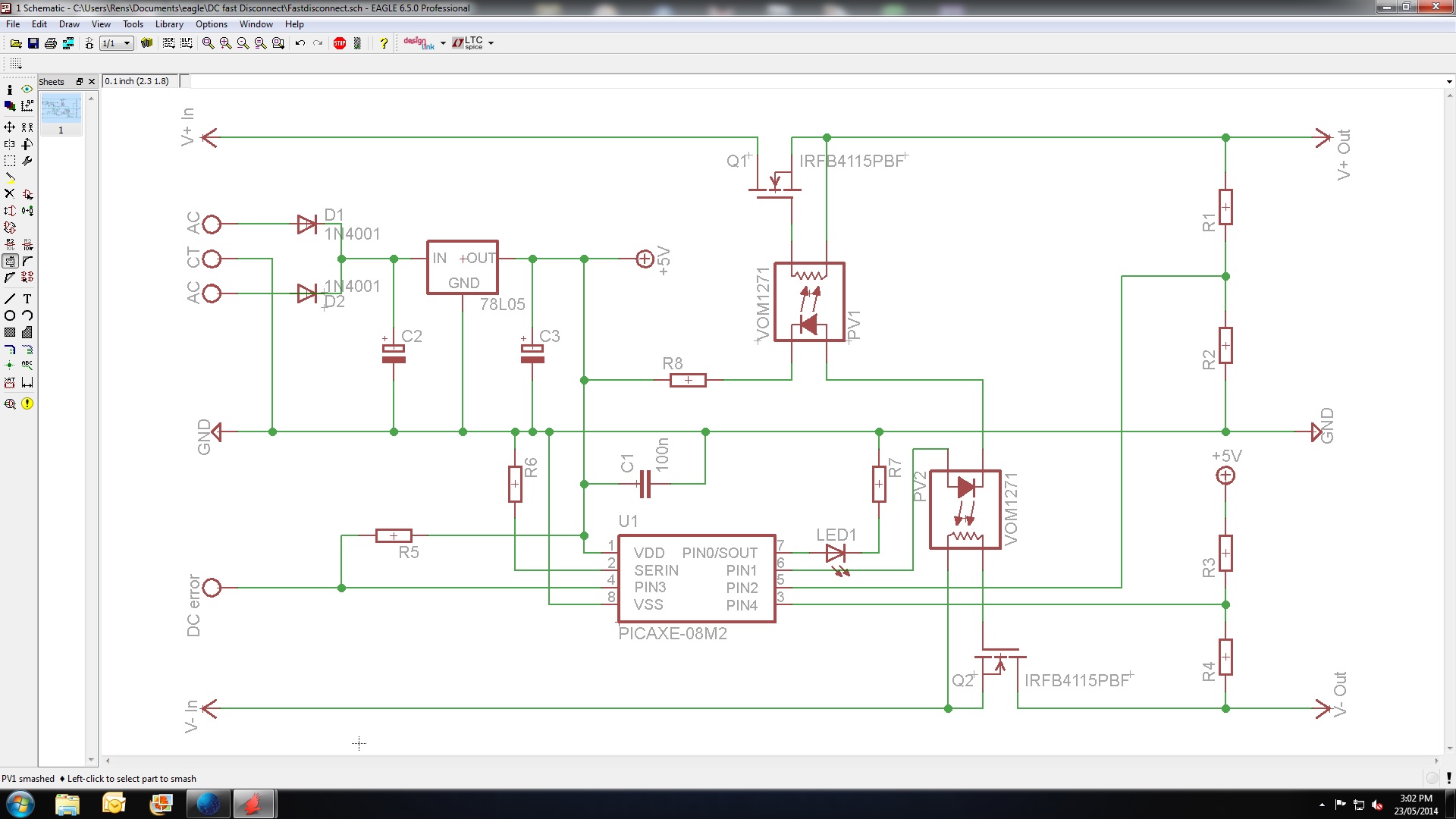Run the ERC warning icon

[27, 403]
